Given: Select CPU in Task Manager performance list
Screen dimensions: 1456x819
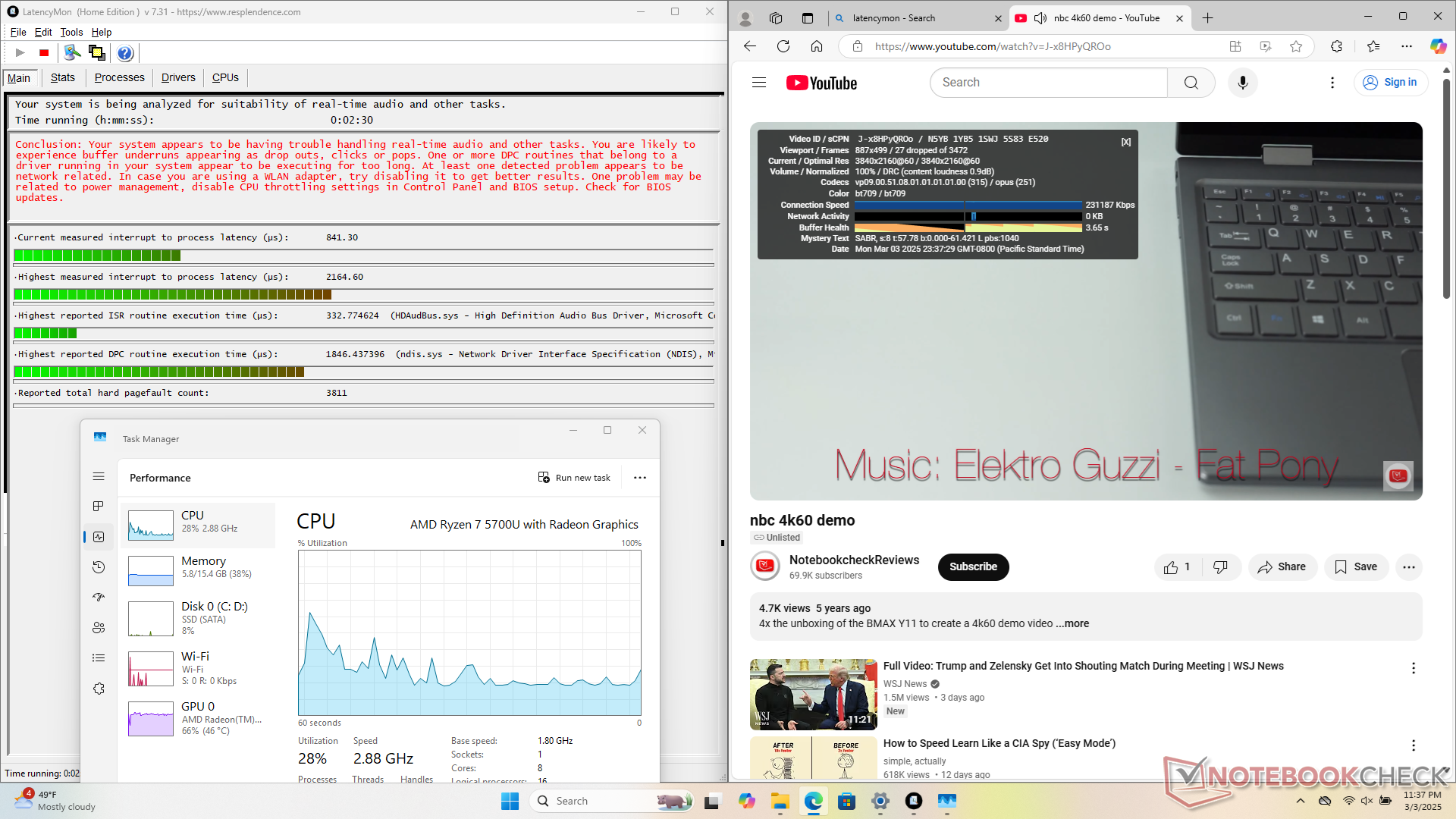Looking at the screenshot, I should pyautogui.click(x=199, y=525).
